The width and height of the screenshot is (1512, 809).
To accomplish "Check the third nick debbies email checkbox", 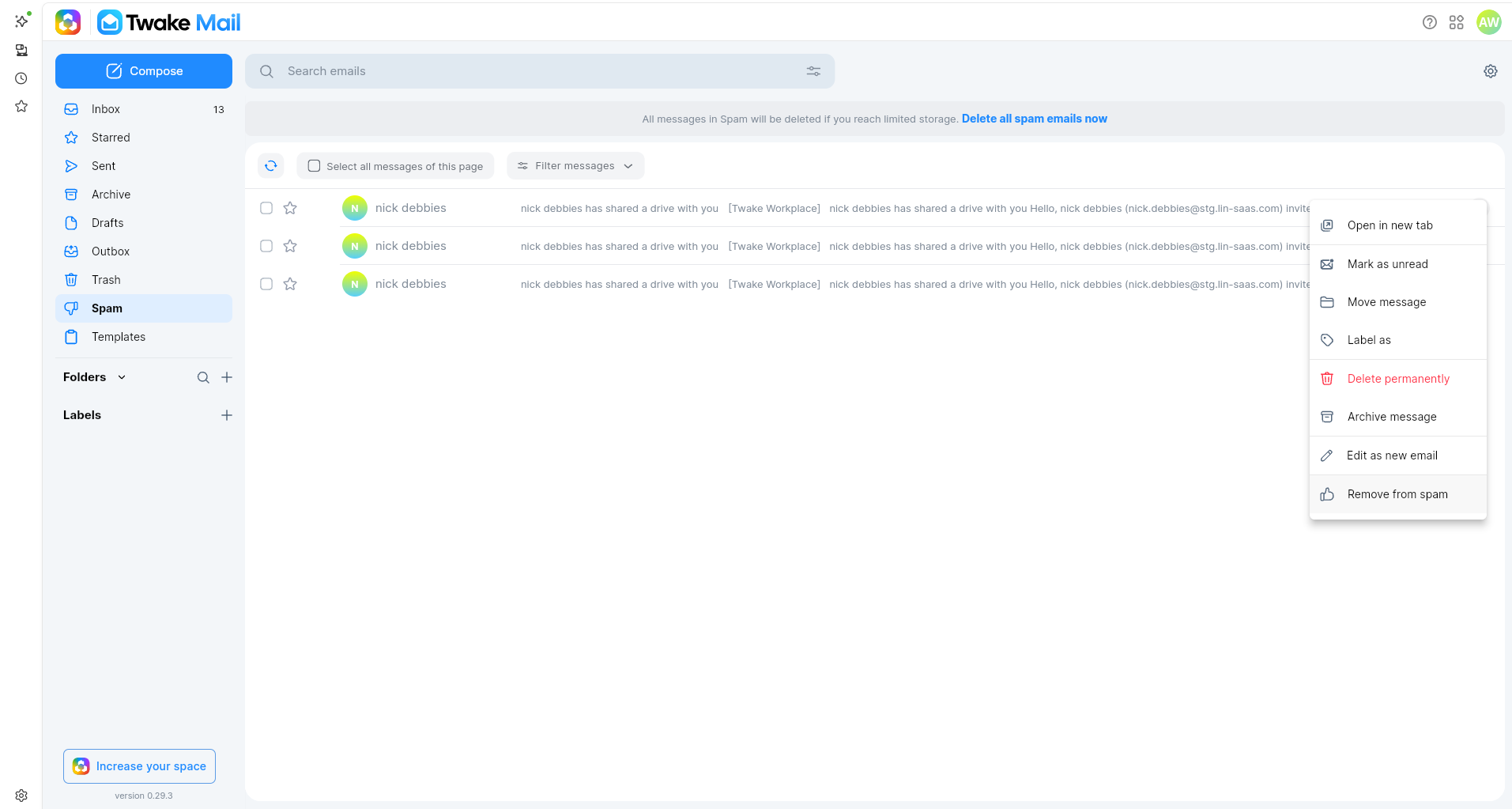I will [266, 284].
